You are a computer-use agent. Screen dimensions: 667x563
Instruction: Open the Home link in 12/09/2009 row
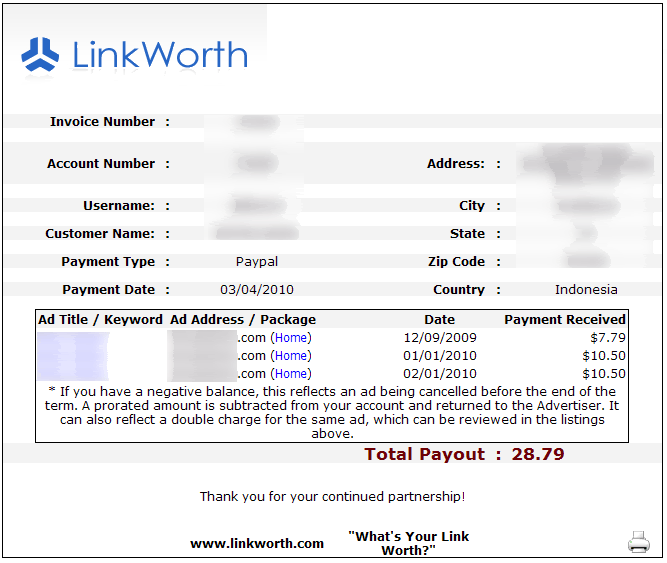pyautogui.click(x=291, y=338)
